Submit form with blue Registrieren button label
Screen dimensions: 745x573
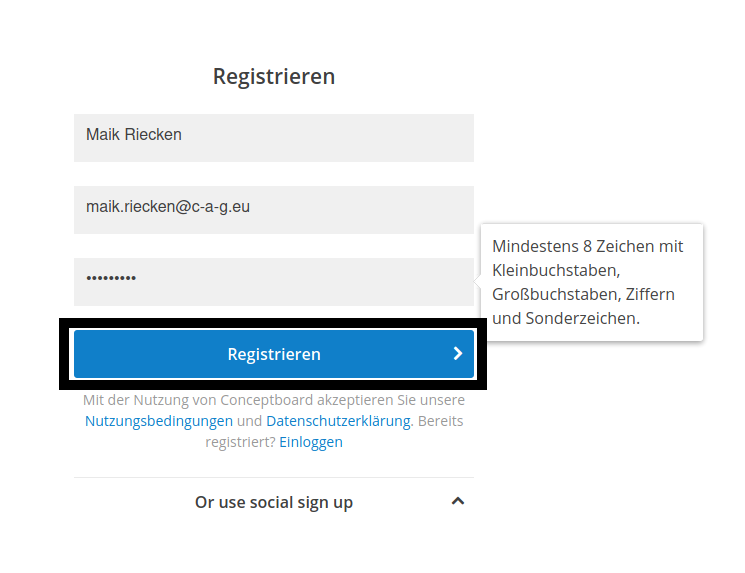(274, 354)
